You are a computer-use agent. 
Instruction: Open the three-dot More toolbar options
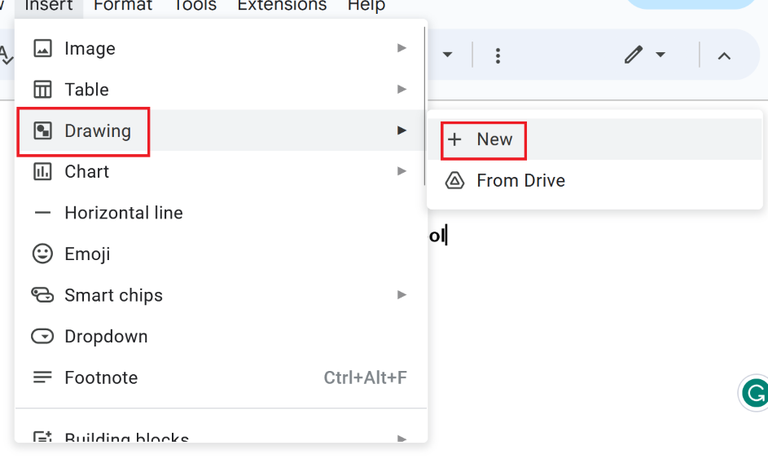[x=498, y=56]
